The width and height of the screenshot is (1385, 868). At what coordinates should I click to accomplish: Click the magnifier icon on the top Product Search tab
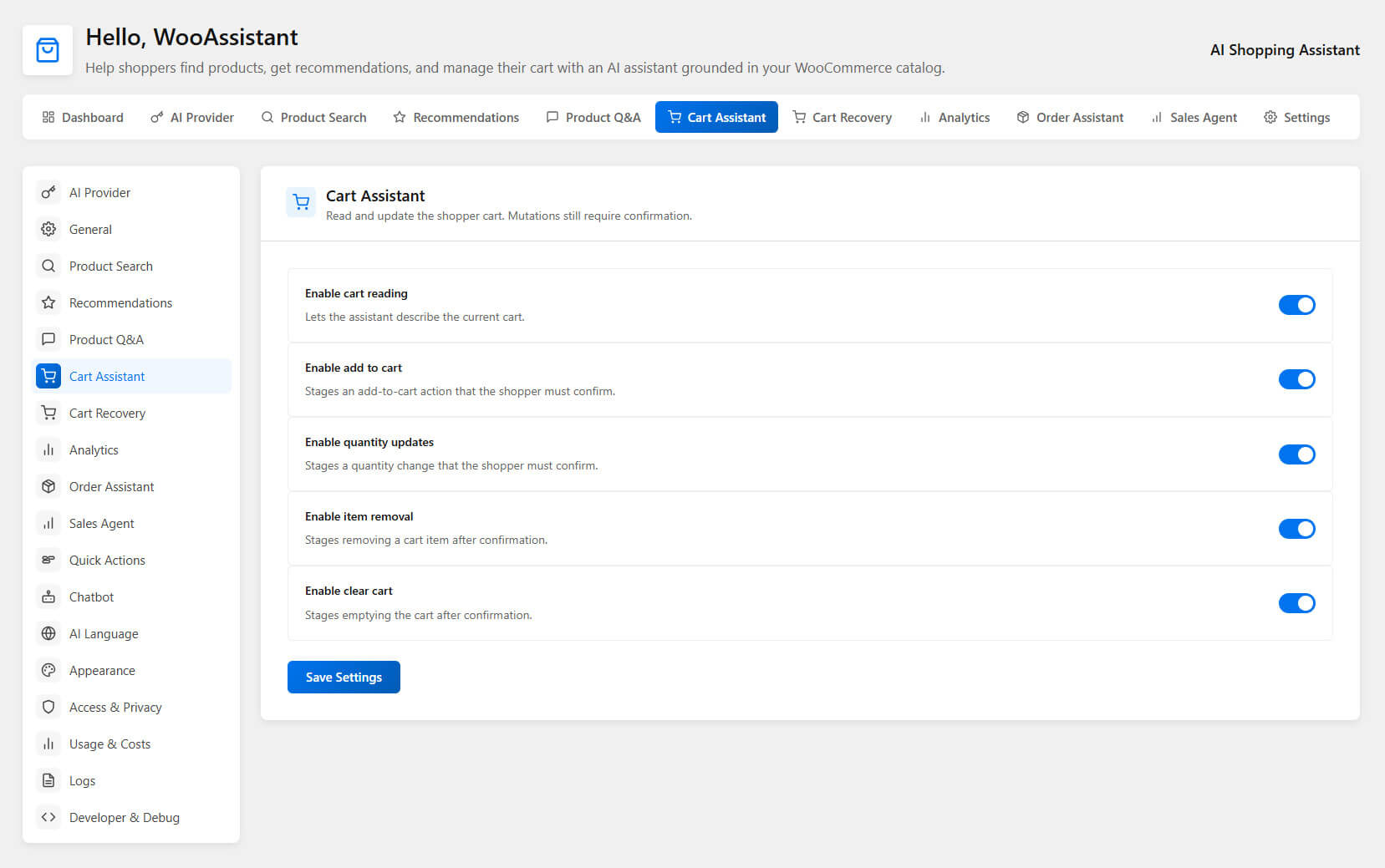pos(267,117)
